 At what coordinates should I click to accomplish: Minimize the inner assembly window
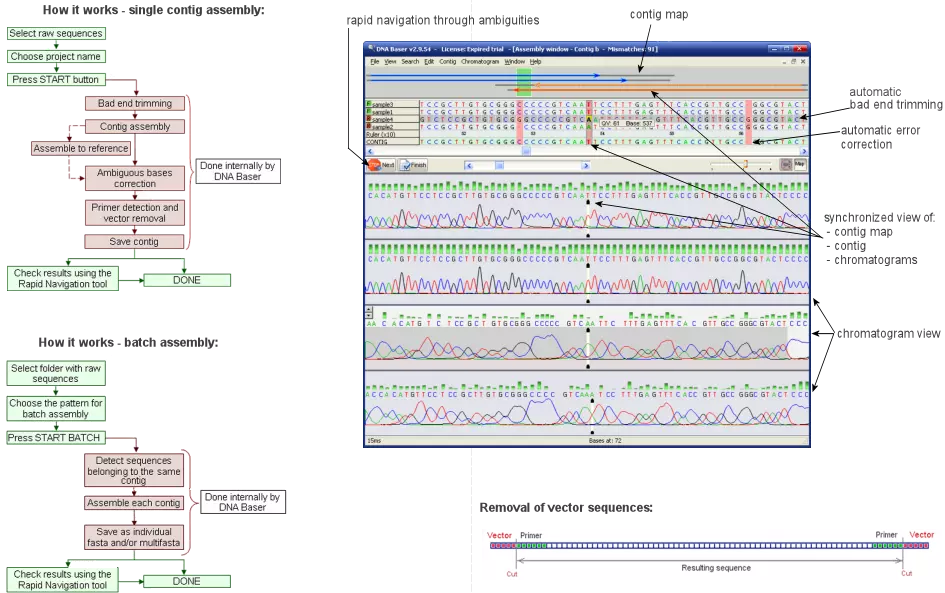click(785, 61)
